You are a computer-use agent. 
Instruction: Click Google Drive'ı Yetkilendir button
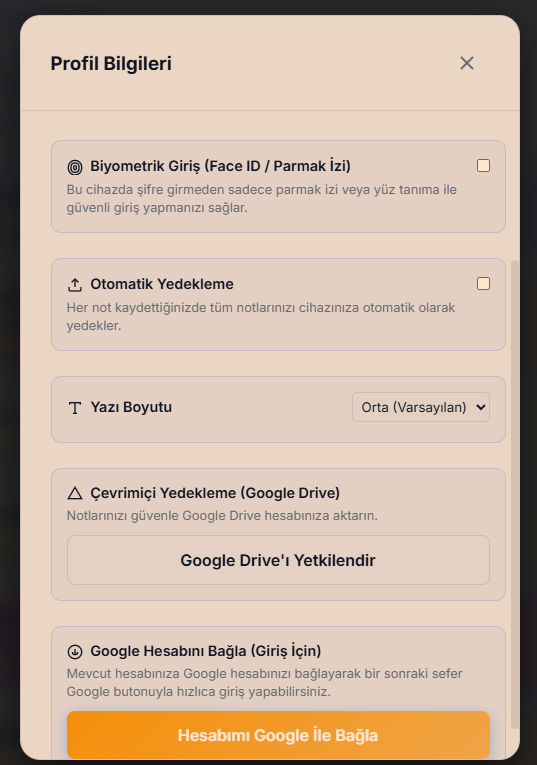tap(278, 560)
